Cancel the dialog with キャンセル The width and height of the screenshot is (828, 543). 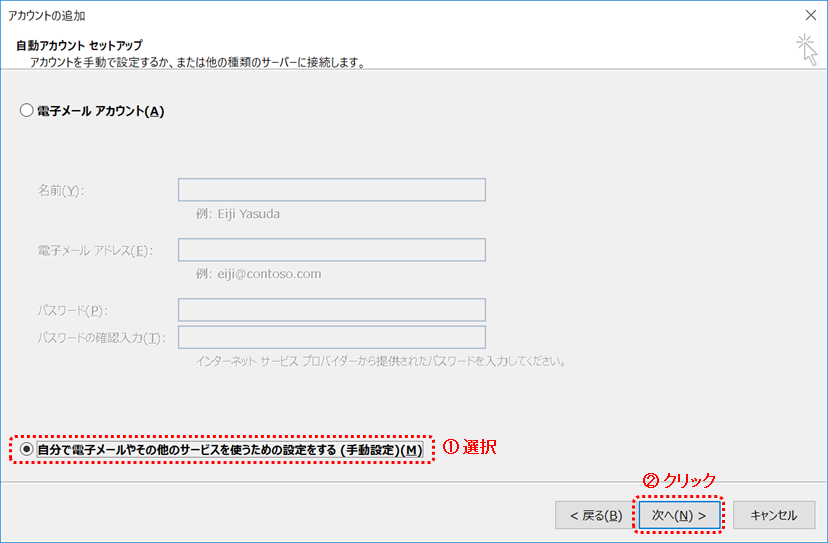pyautogui.click(x=774, y=515)
